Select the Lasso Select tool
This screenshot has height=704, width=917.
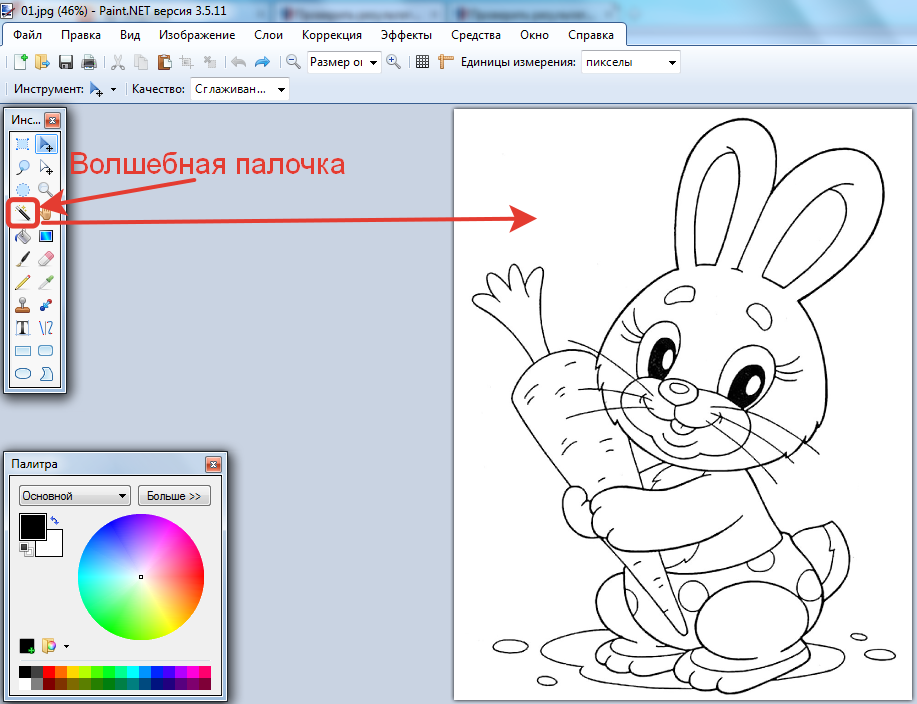click(x=22, y=167)
